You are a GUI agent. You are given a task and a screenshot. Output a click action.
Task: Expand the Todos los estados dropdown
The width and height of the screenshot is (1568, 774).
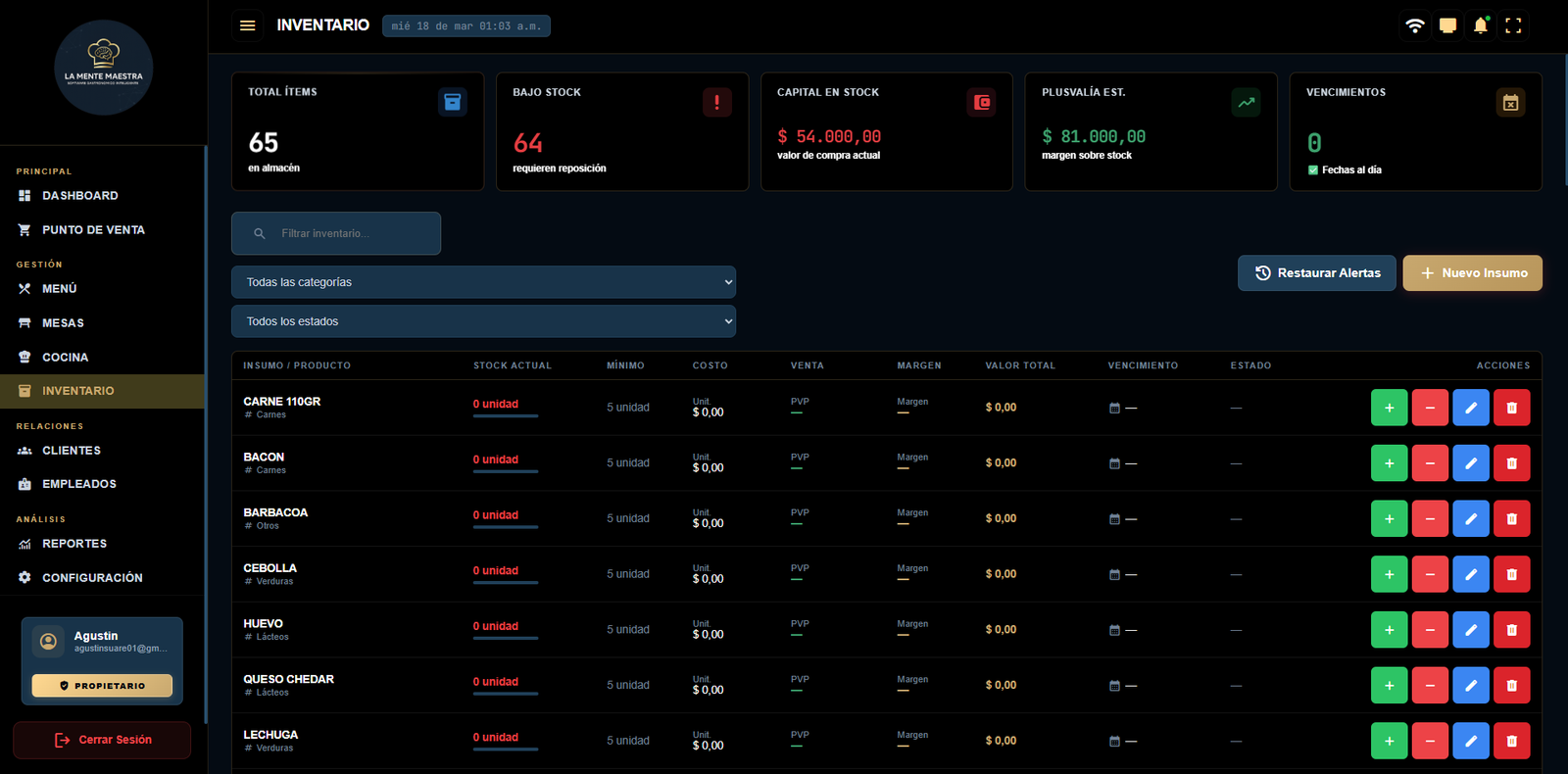click(483, 321)
